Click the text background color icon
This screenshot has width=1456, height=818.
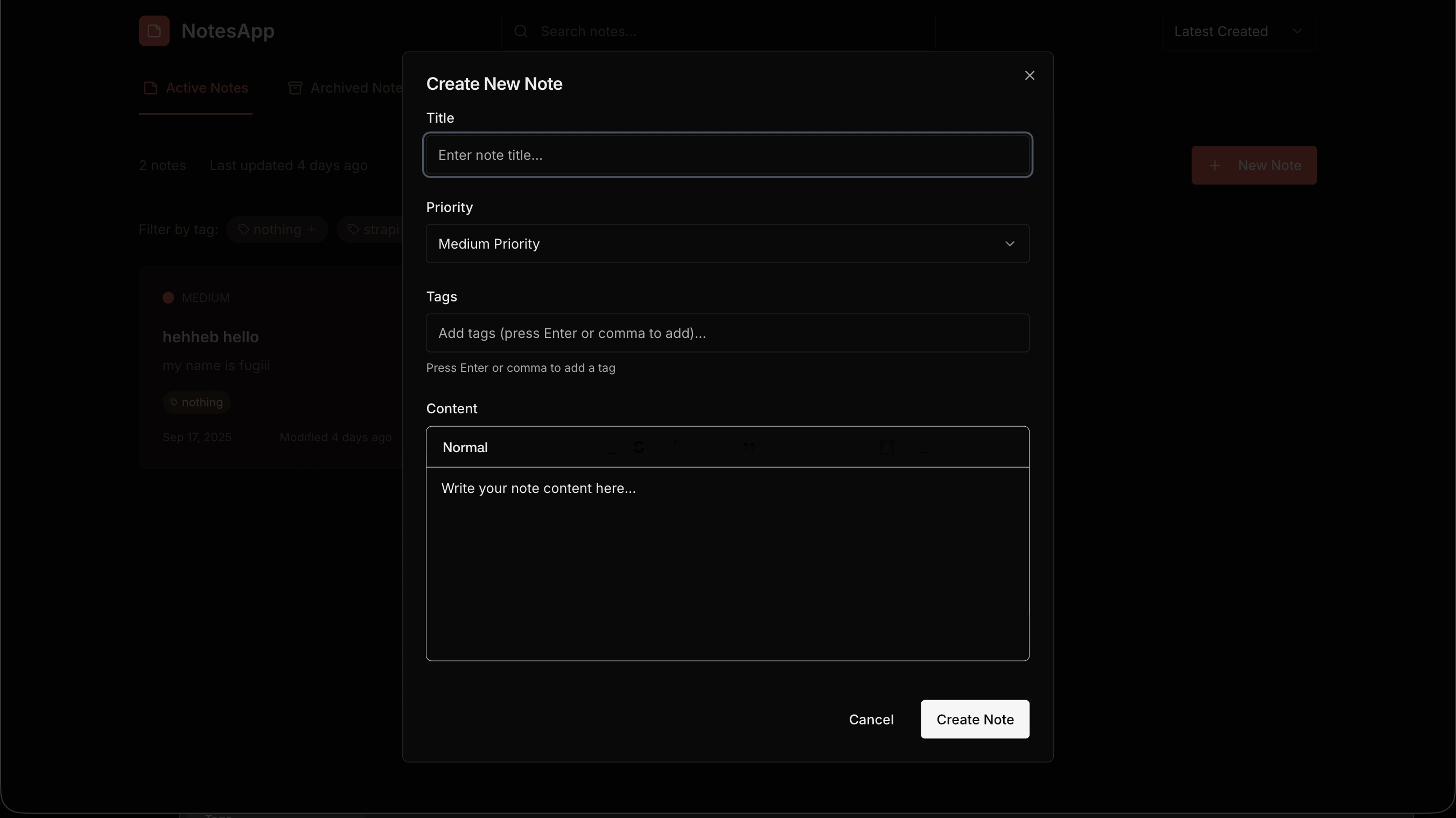tap(886, 447)
